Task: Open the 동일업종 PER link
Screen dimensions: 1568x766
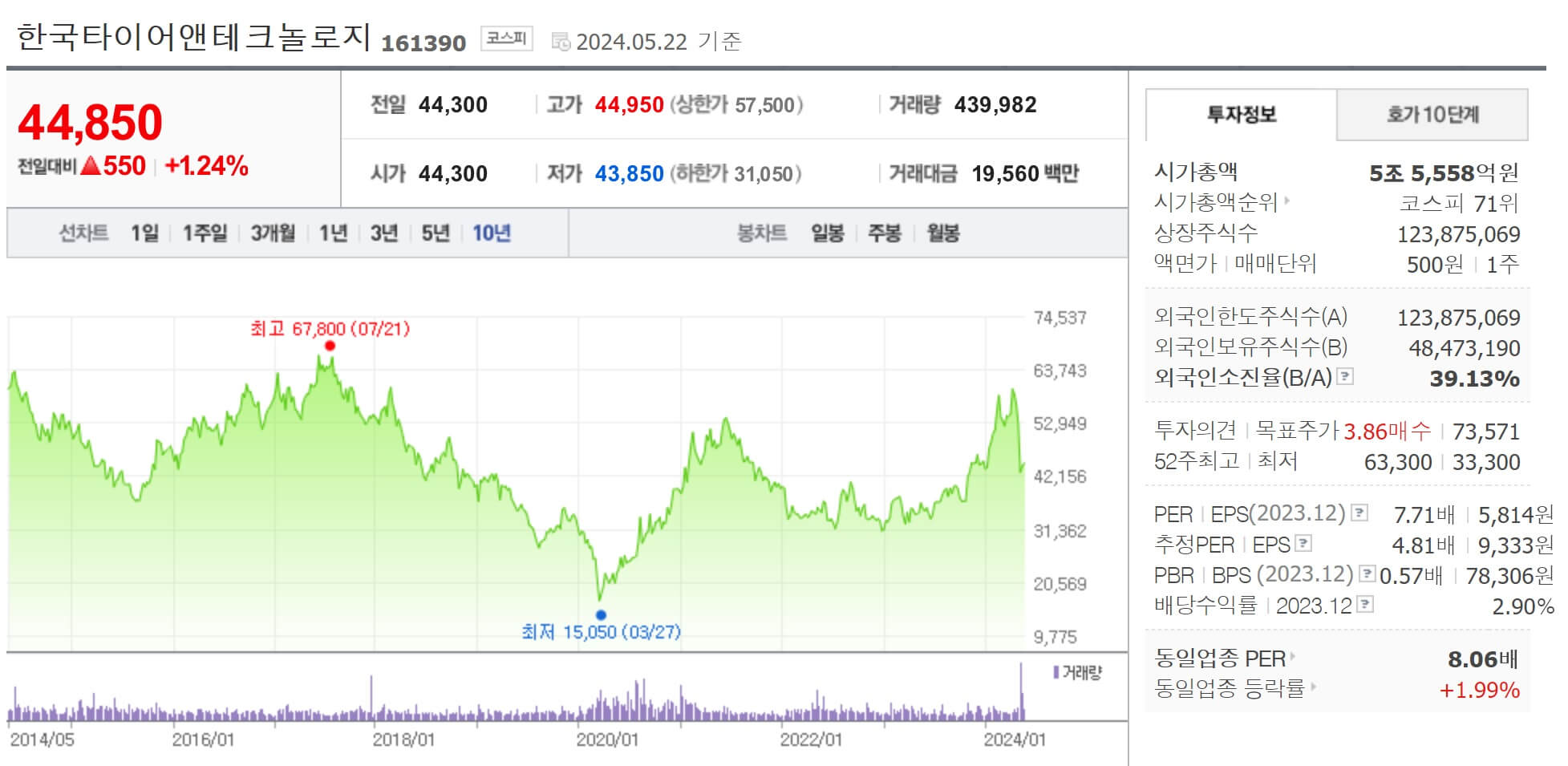Action: [1225, 659]
